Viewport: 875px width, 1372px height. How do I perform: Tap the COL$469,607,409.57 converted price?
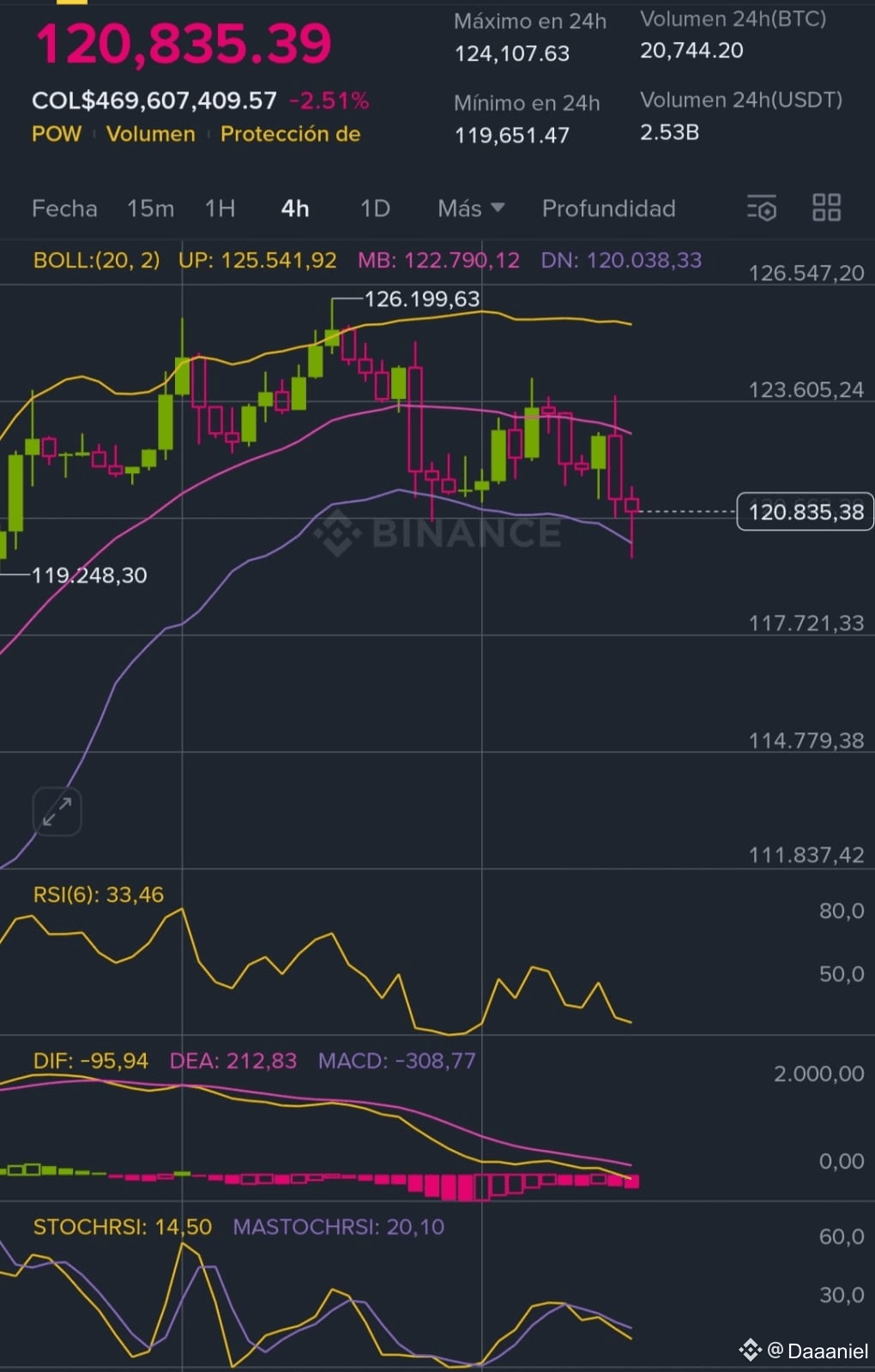154,100
